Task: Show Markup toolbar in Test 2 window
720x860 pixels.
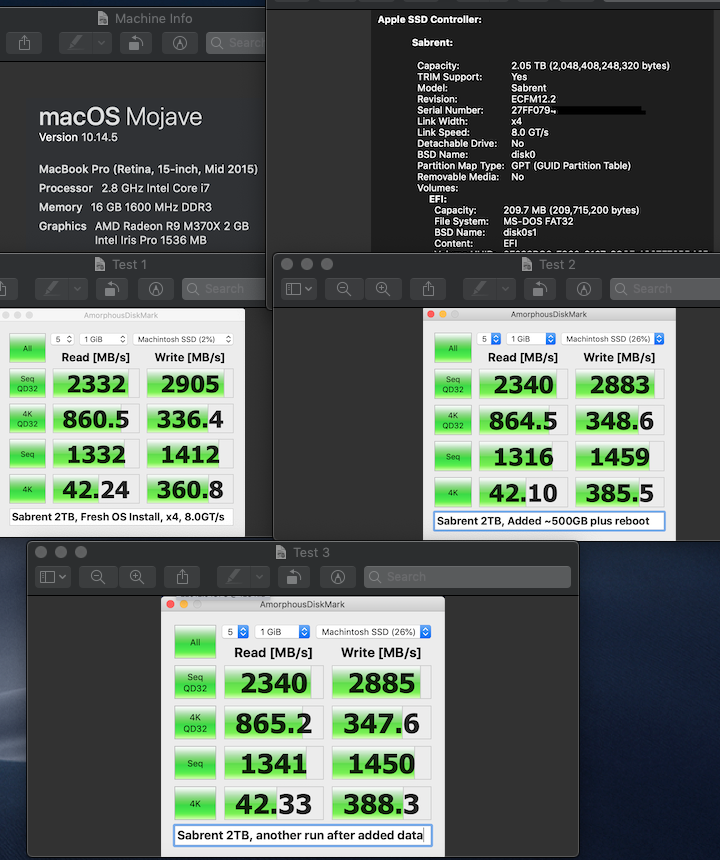Action: click(x=583, y=288)
